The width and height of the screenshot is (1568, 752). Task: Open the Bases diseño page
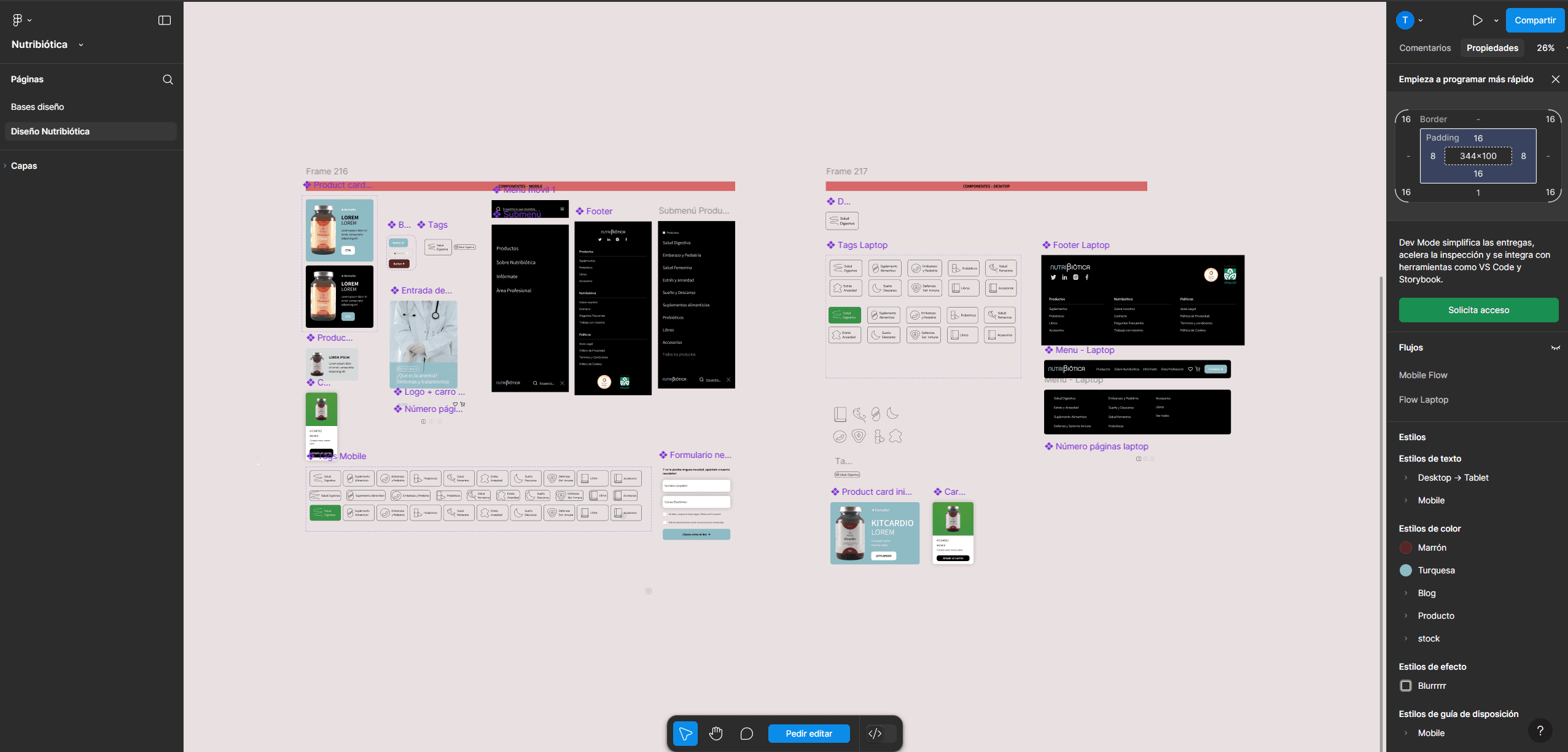(x=37, y=107)
